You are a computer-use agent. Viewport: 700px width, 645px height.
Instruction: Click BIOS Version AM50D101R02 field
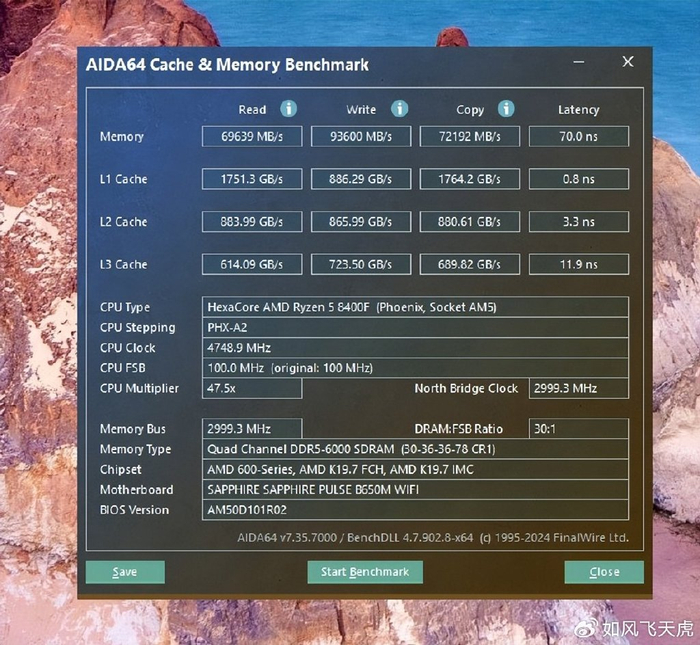tap(415, 510)
